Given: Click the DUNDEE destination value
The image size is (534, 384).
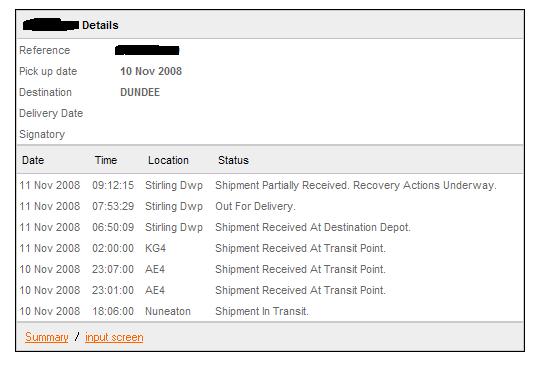Looking at the screenshot, I should (x=140, y=92).
